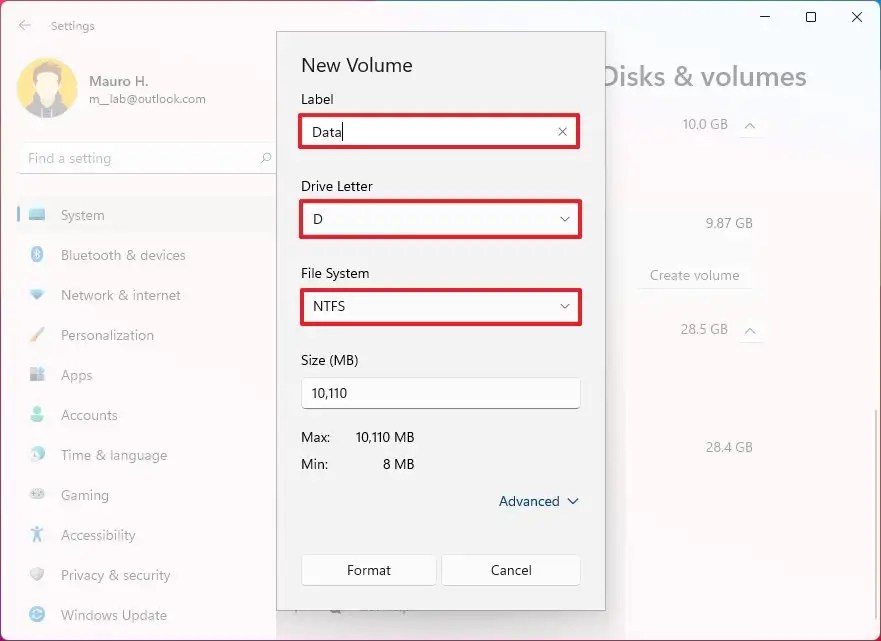
Task: Select the Network & internet globe icon
Action: 36,295
